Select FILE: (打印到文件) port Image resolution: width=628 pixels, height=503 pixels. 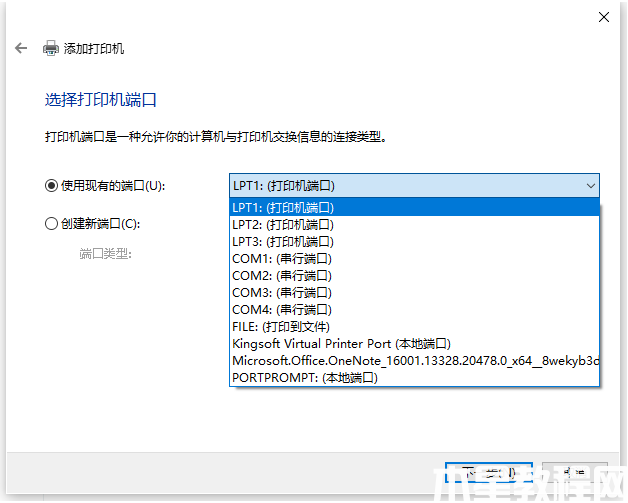(x=414, y=327)
